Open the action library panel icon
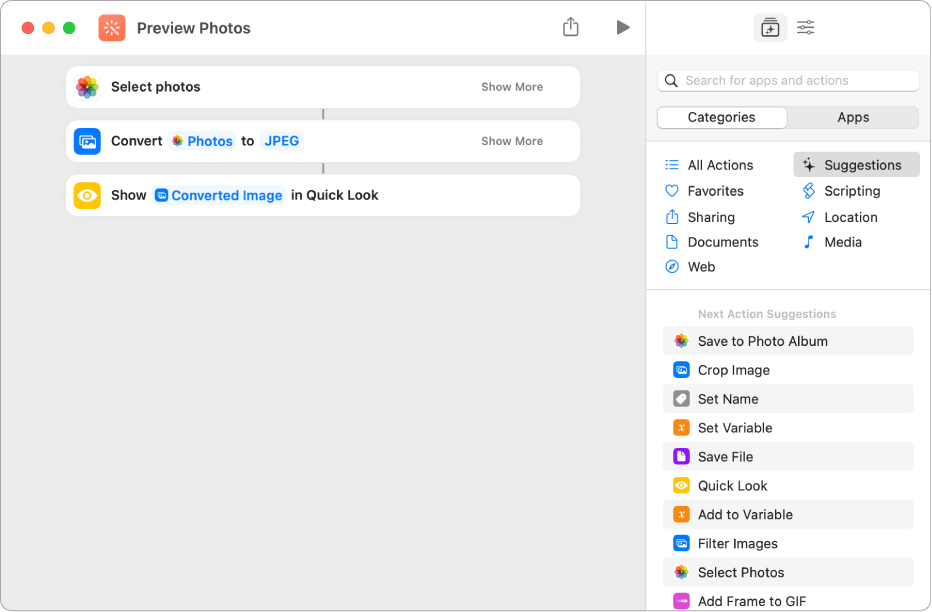Image resolution: width=932 pixels, height=612 pixels. click(x=769, y=28)
